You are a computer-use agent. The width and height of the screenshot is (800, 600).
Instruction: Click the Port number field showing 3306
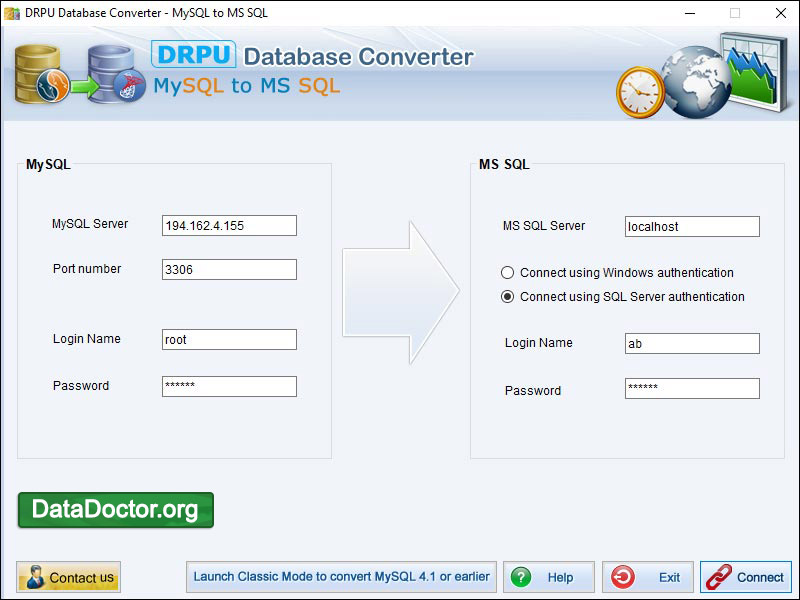(228, 269)
